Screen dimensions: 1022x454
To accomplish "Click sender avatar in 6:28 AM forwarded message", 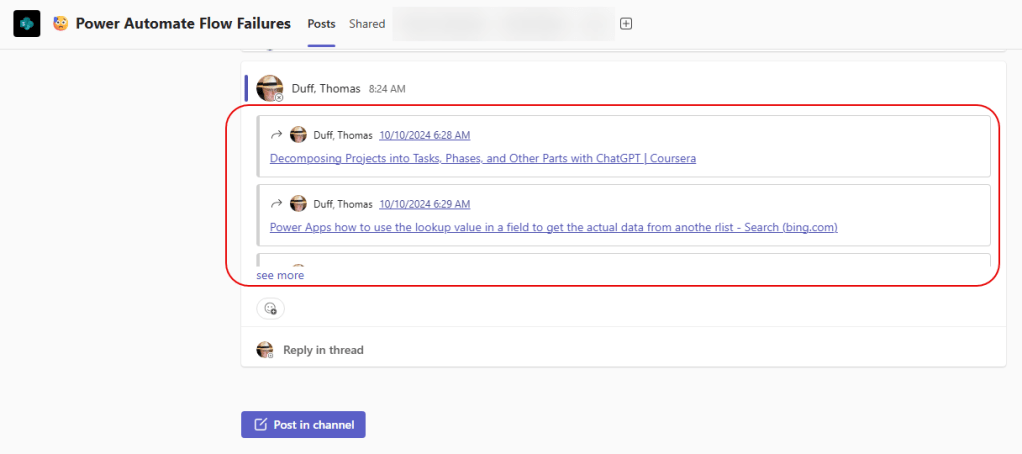I will click(298, 135).
